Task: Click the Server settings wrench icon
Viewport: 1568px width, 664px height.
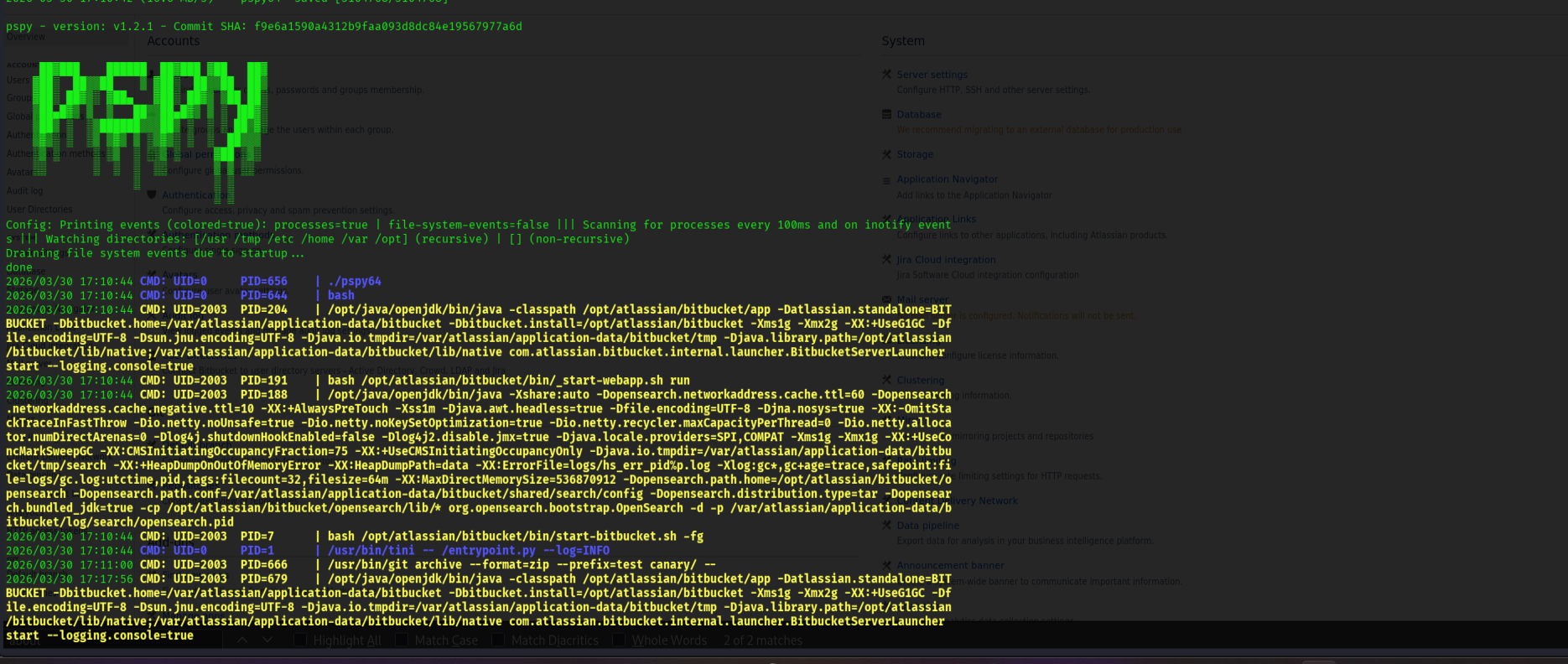Action: 886,75
